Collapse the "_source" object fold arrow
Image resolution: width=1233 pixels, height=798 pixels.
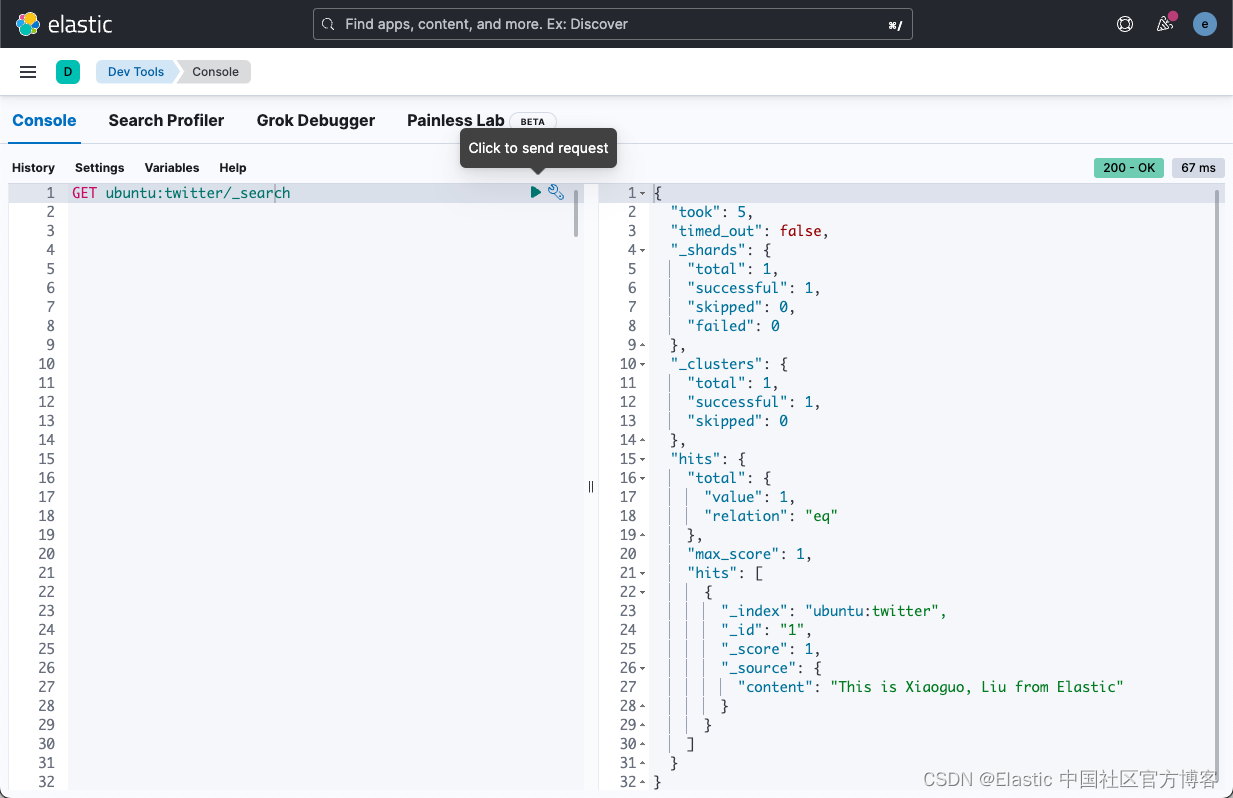pyautogui.click(x=643, y=668)
